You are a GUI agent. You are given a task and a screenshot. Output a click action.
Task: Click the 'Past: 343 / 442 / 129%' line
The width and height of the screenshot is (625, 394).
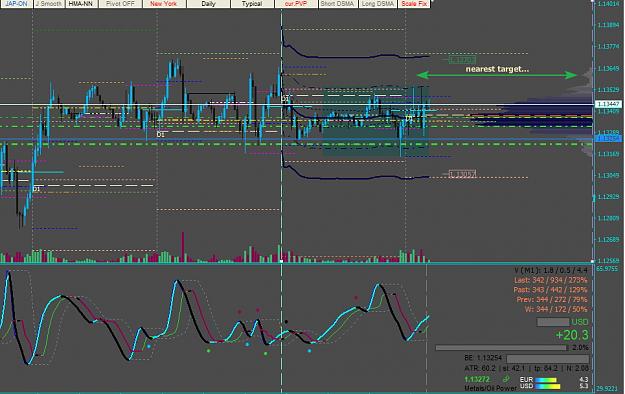551,290
